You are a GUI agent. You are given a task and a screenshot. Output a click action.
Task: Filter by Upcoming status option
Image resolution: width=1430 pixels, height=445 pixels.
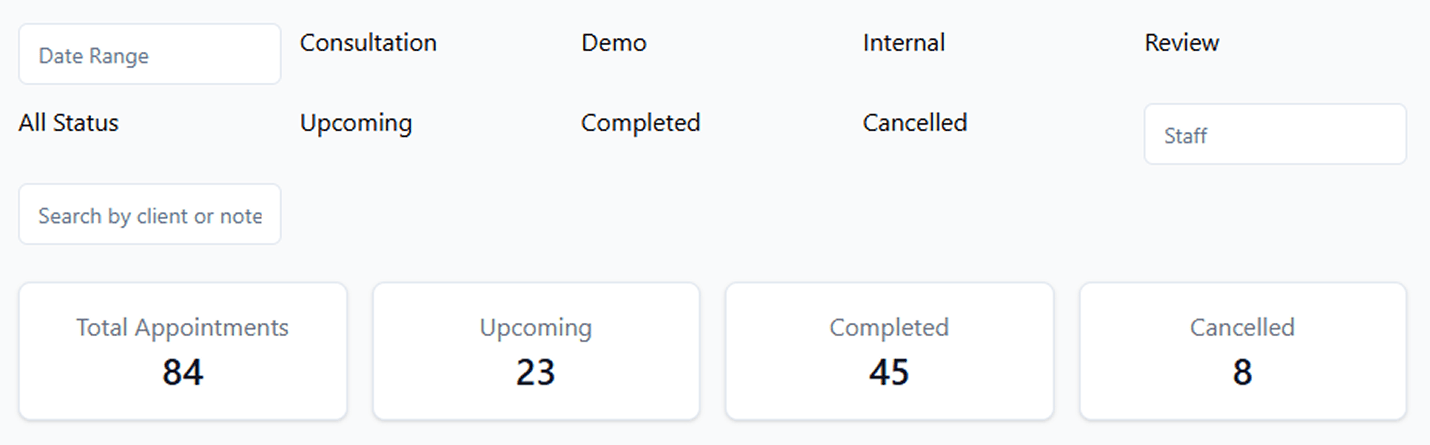tap(355, 123)
